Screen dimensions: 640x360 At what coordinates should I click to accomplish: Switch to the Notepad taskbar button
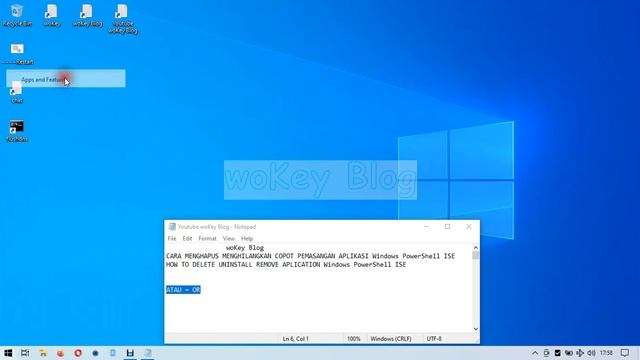tap(148, 353)
